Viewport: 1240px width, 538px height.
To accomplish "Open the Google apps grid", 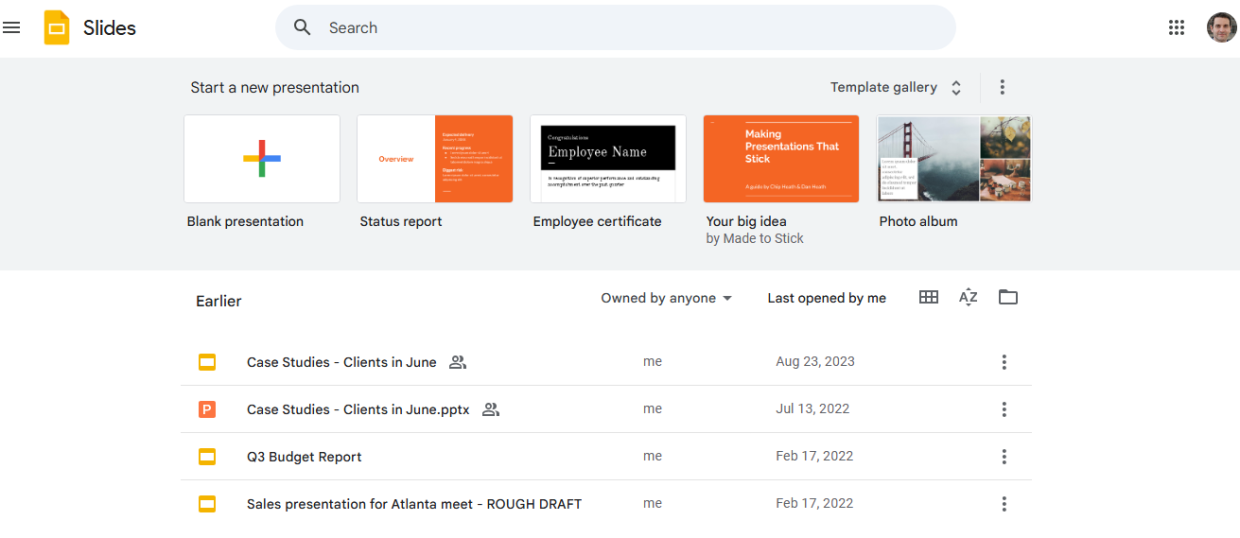I will pyautogui.click(x=1176, y=28).
